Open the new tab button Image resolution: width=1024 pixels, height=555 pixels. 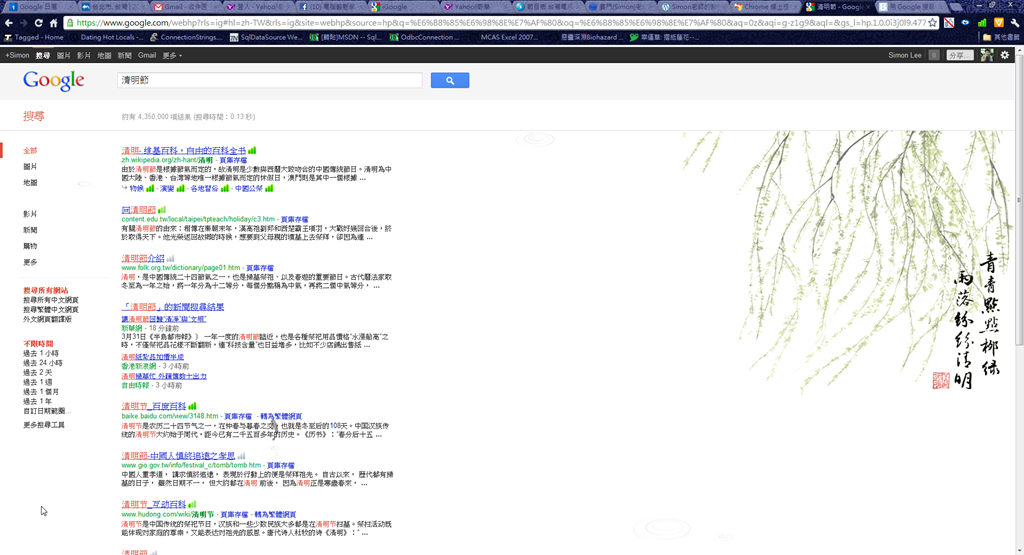click(x=957, y=7)
